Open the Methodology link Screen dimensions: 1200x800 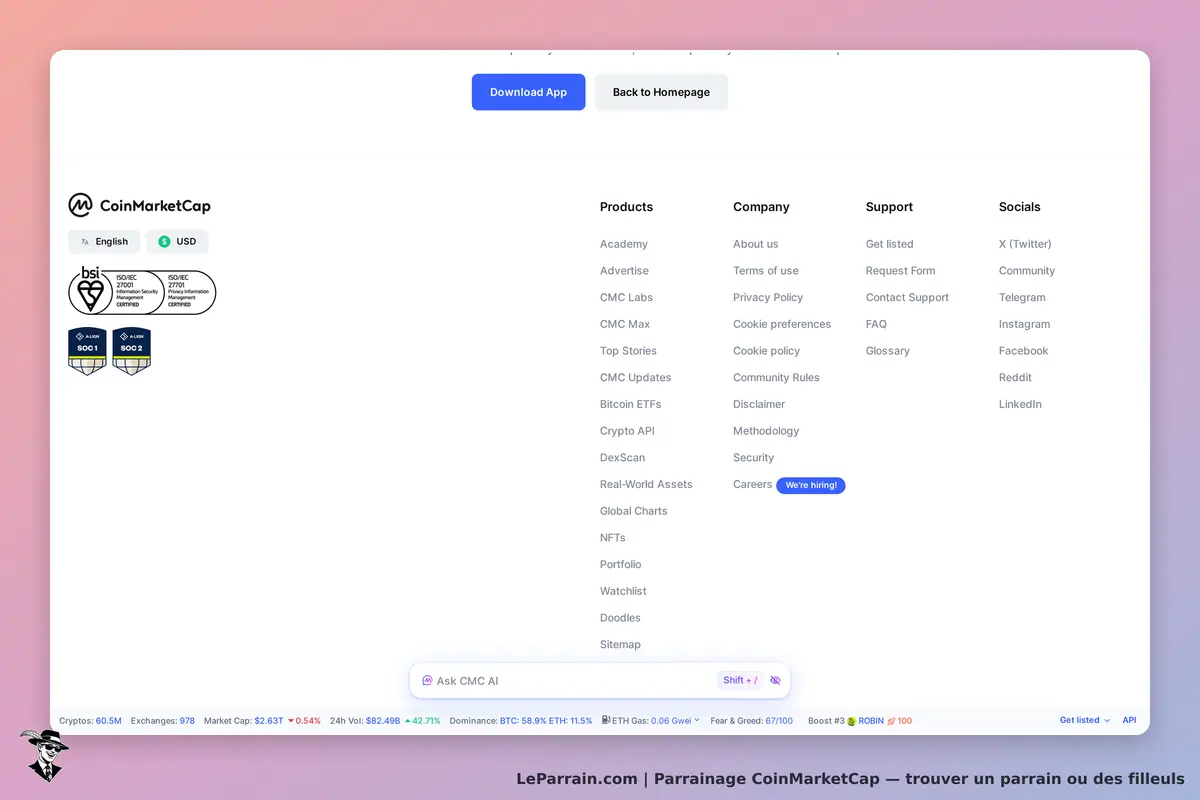point(766,431)
